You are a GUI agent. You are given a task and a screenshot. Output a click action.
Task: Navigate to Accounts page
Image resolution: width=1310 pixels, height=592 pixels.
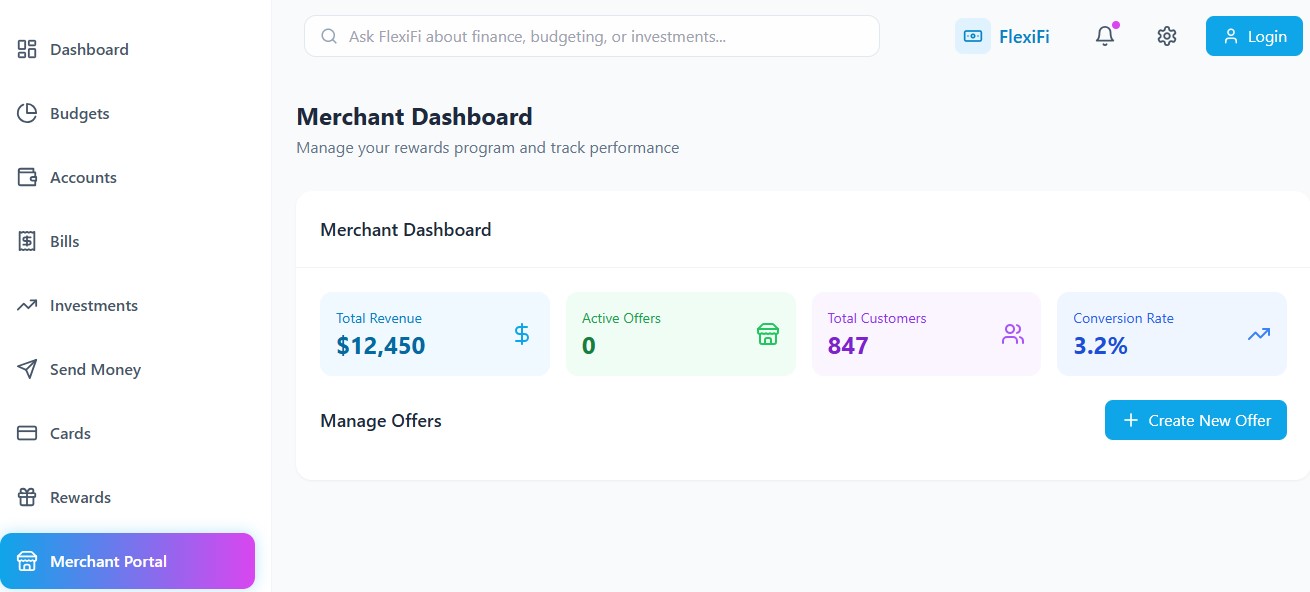point(83,177)
